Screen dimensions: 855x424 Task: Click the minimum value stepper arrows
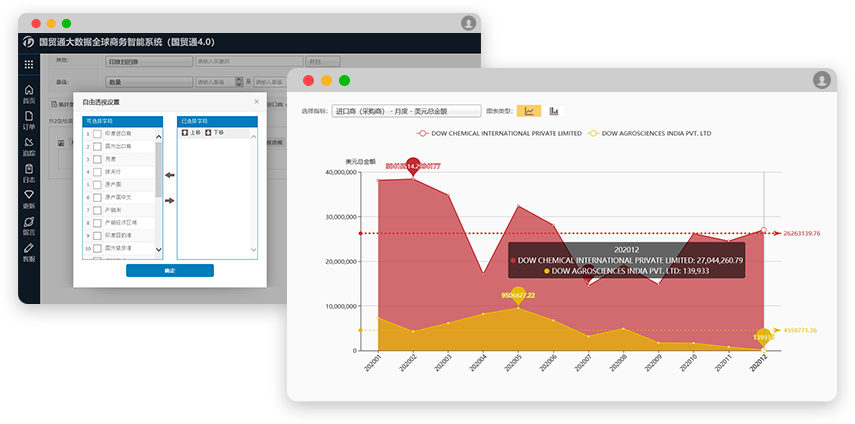[239, 82]
